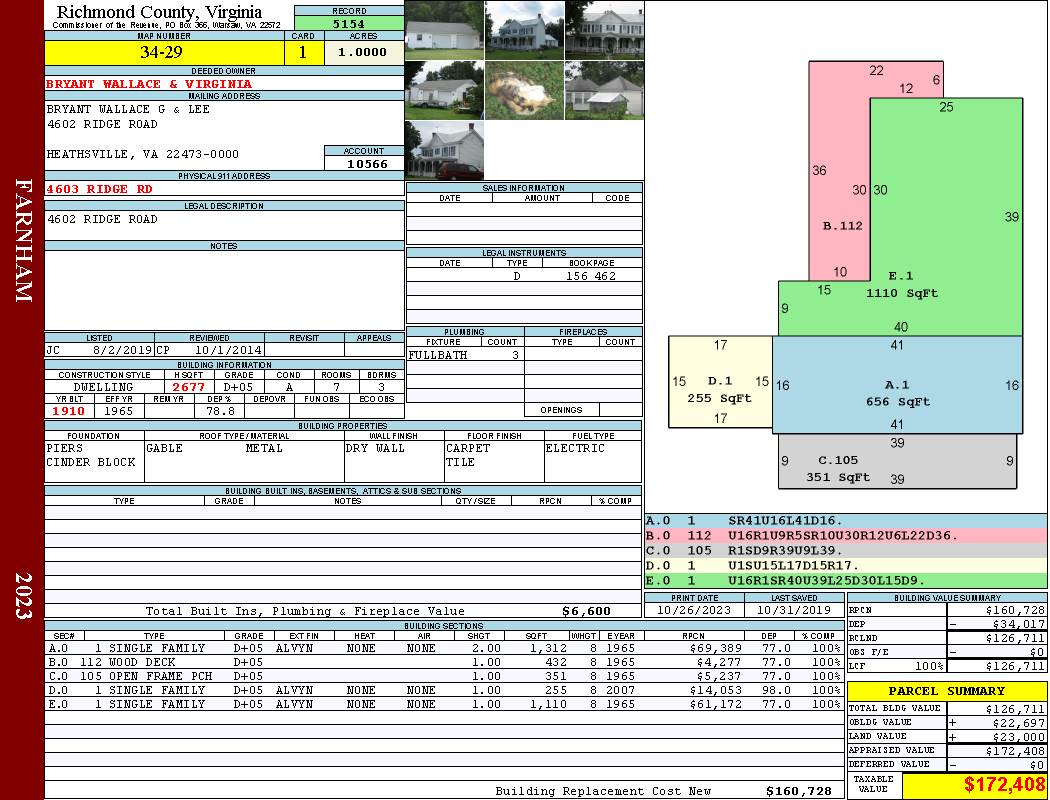Click DEP % value 78.8
Screen dimensions: 1050x800
(x=220, y=411)
